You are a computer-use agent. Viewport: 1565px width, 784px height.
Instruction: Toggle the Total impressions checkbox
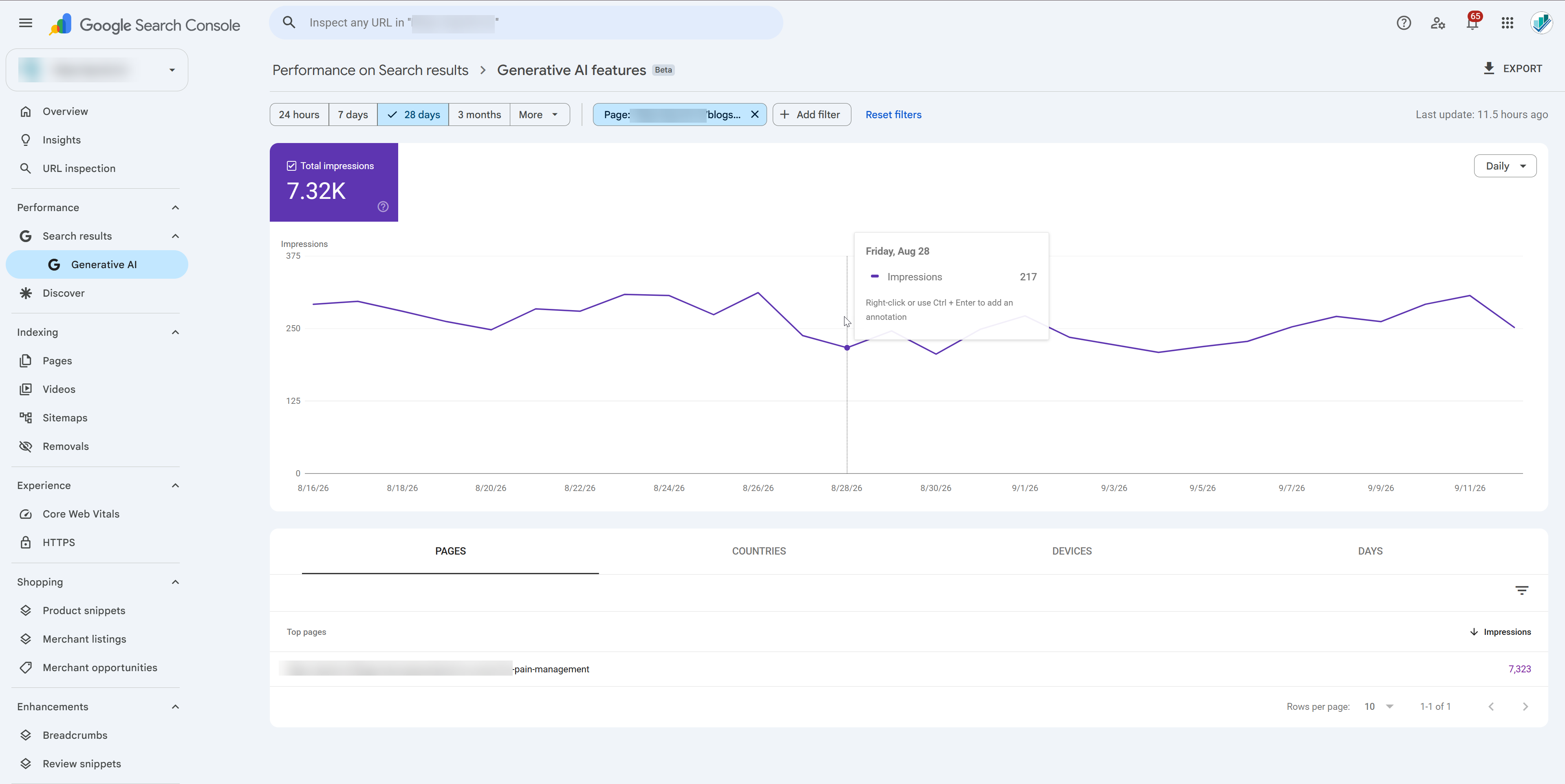click(292, 166)
